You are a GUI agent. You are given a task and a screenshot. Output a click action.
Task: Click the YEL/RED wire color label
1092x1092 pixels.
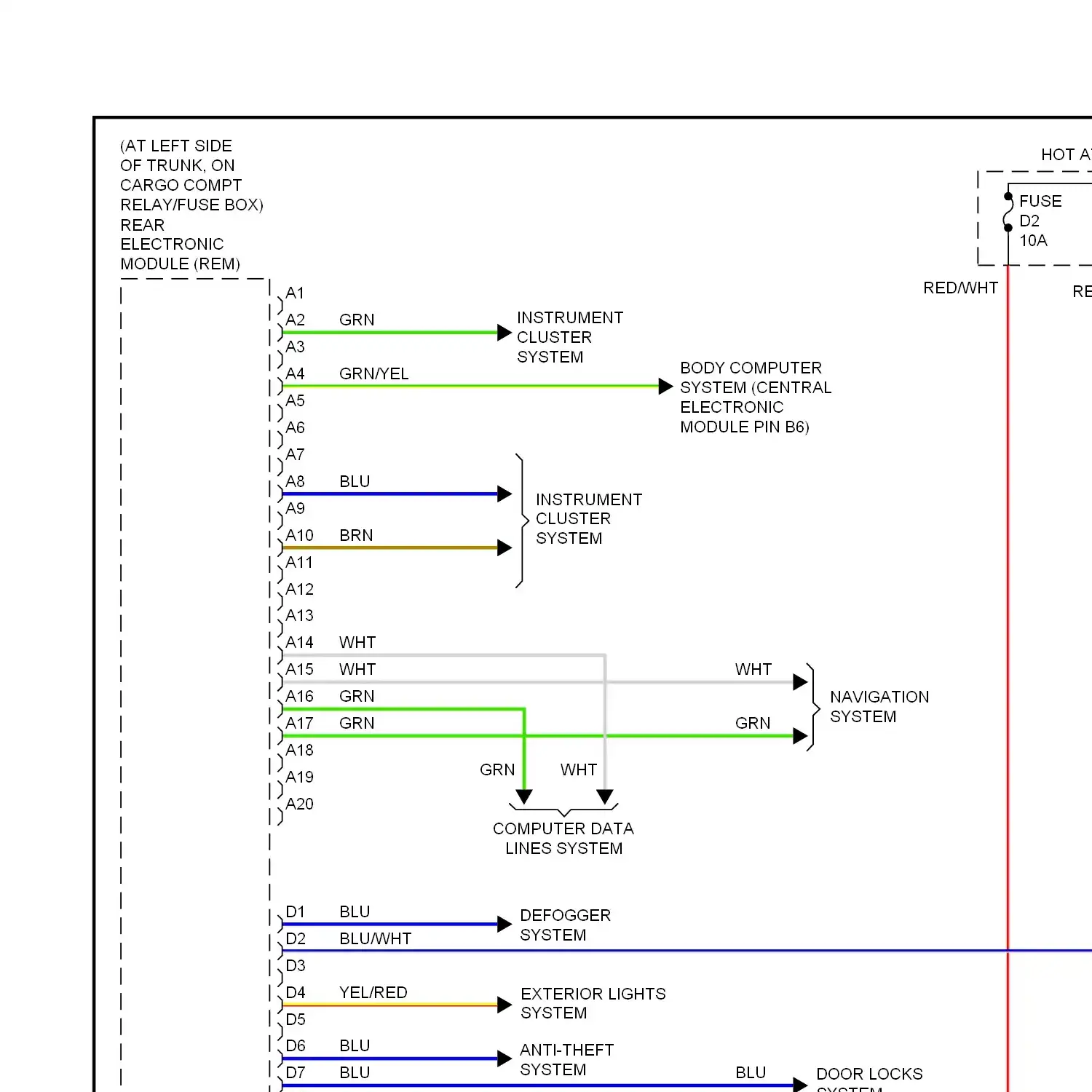tap(373, 993)
